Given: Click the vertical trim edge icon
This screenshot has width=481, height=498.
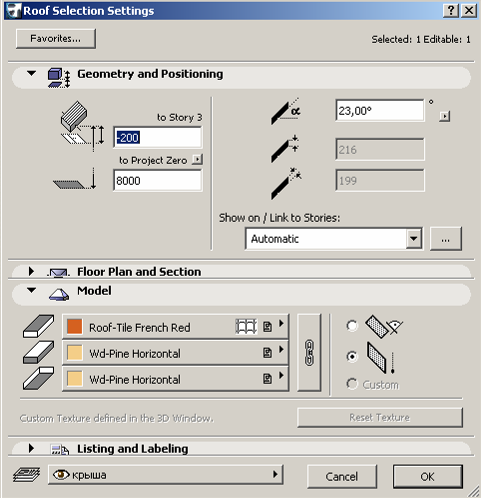Looking at the screenshot, I should tap(381, 358).
